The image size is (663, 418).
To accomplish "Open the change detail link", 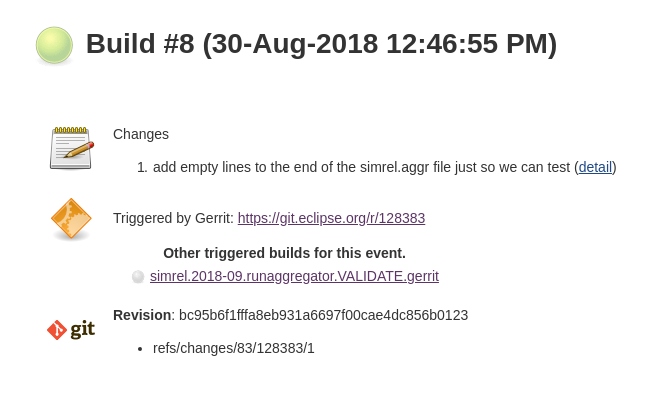I will (x=595, y=167).
